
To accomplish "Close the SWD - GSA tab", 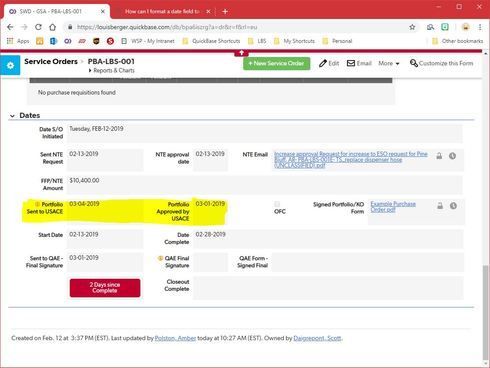I will (103, 11).
